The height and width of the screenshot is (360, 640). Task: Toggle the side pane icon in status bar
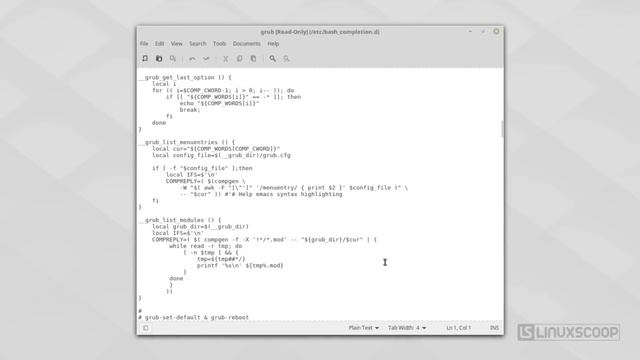click(146, 328)
